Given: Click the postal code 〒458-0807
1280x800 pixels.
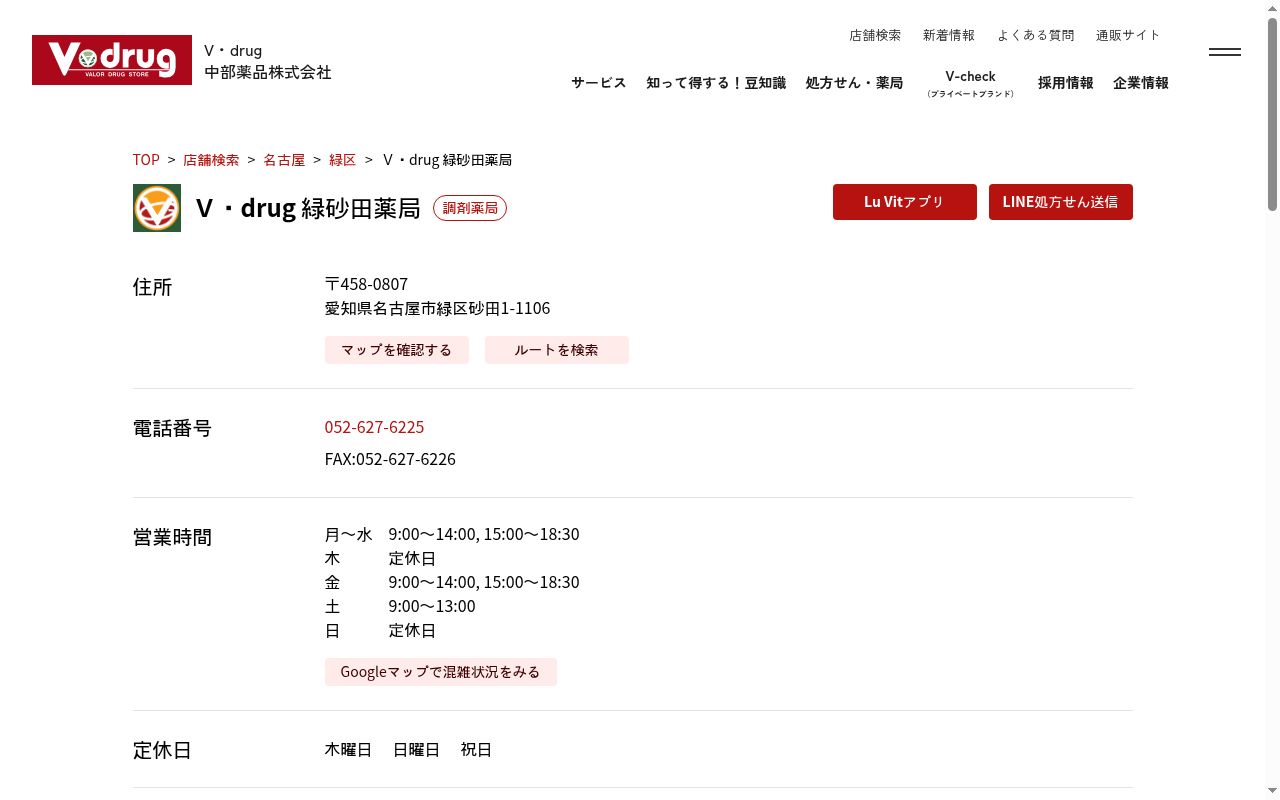Looking at the screenshot, I should click(366, 284).
